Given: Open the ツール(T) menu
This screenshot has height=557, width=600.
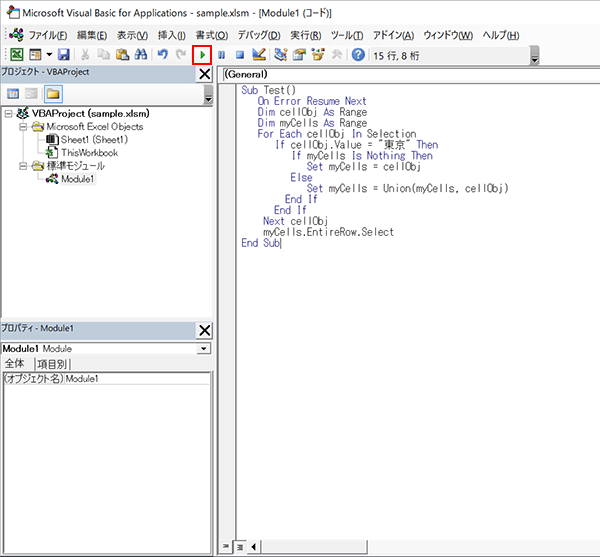Looking at the screenshot, I should (347, 36).
